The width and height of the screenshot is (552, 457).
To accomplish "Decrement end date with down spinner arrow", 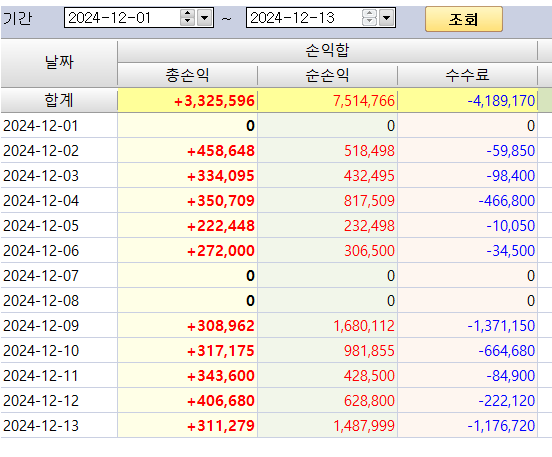I will pyautogui.click(x=369, y=21).
